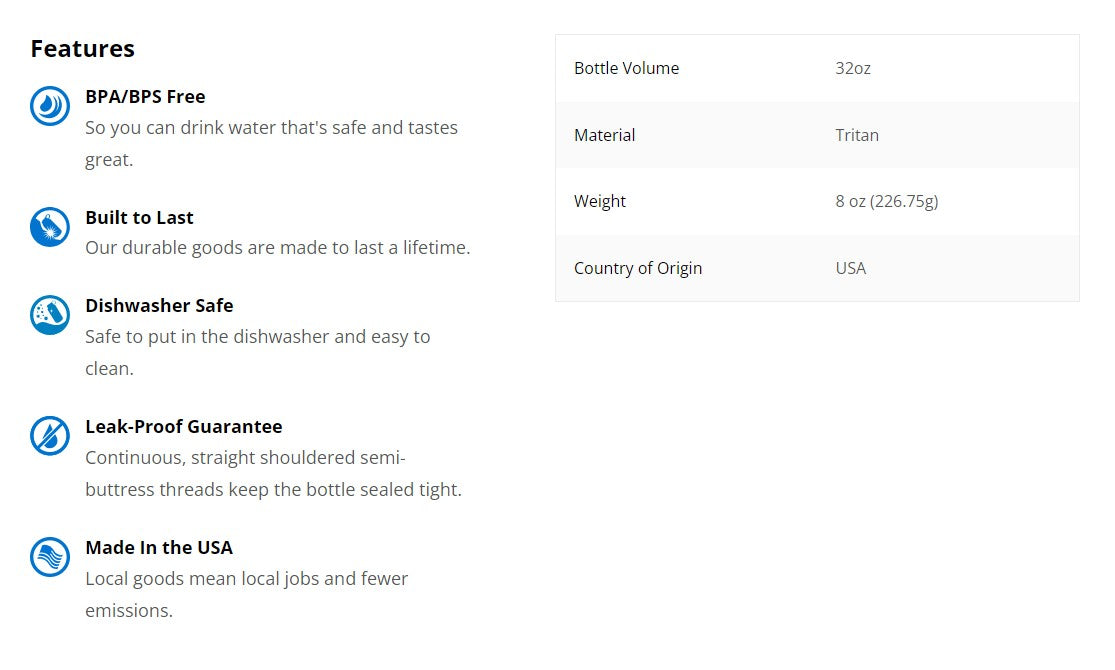Click the Tritan material value

pyautogui.click(x=857, y=135)
